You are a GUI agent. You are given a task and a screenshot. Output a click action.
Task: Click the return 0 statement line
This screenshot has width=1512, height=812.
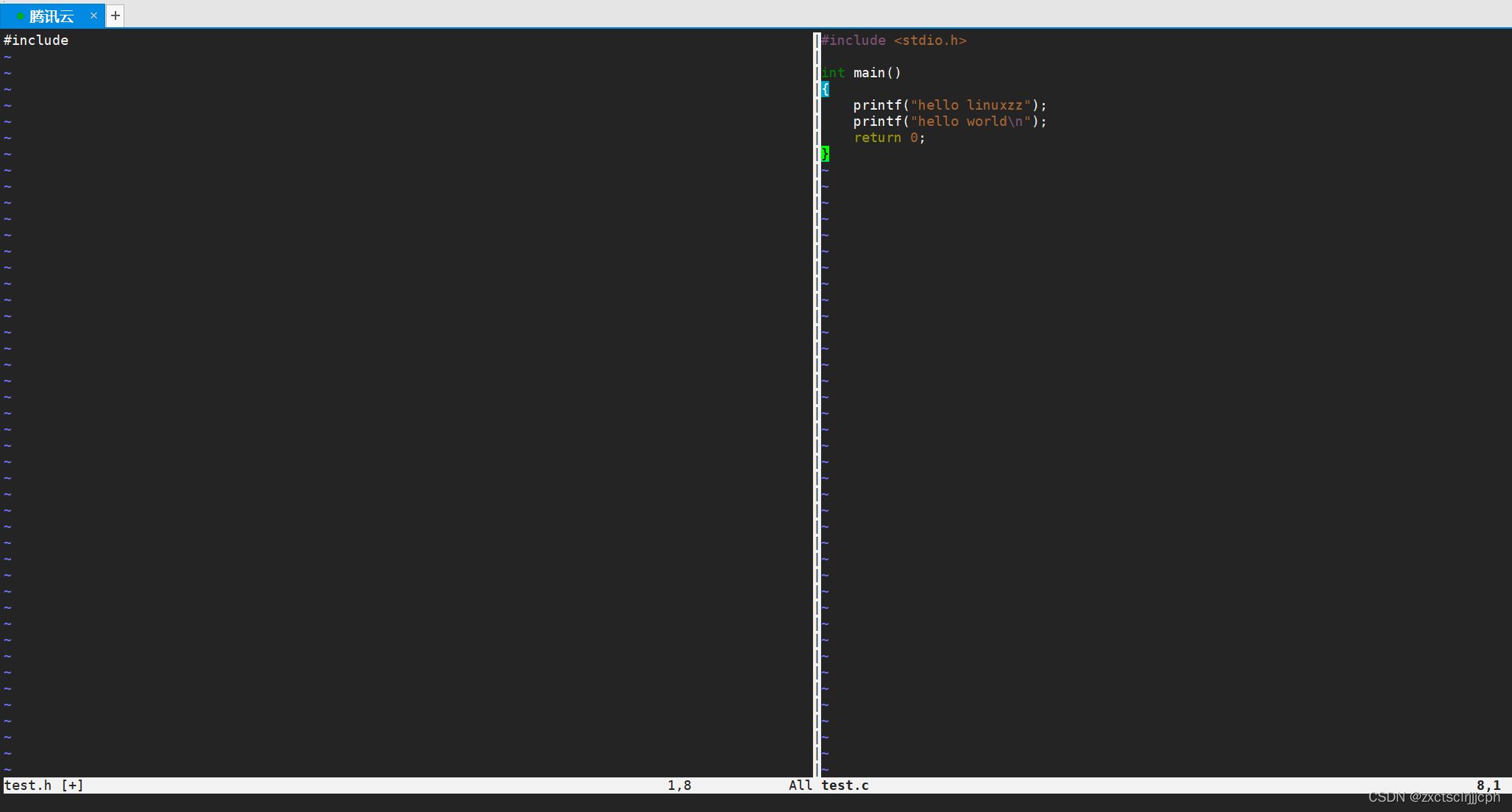click(886, 137)
